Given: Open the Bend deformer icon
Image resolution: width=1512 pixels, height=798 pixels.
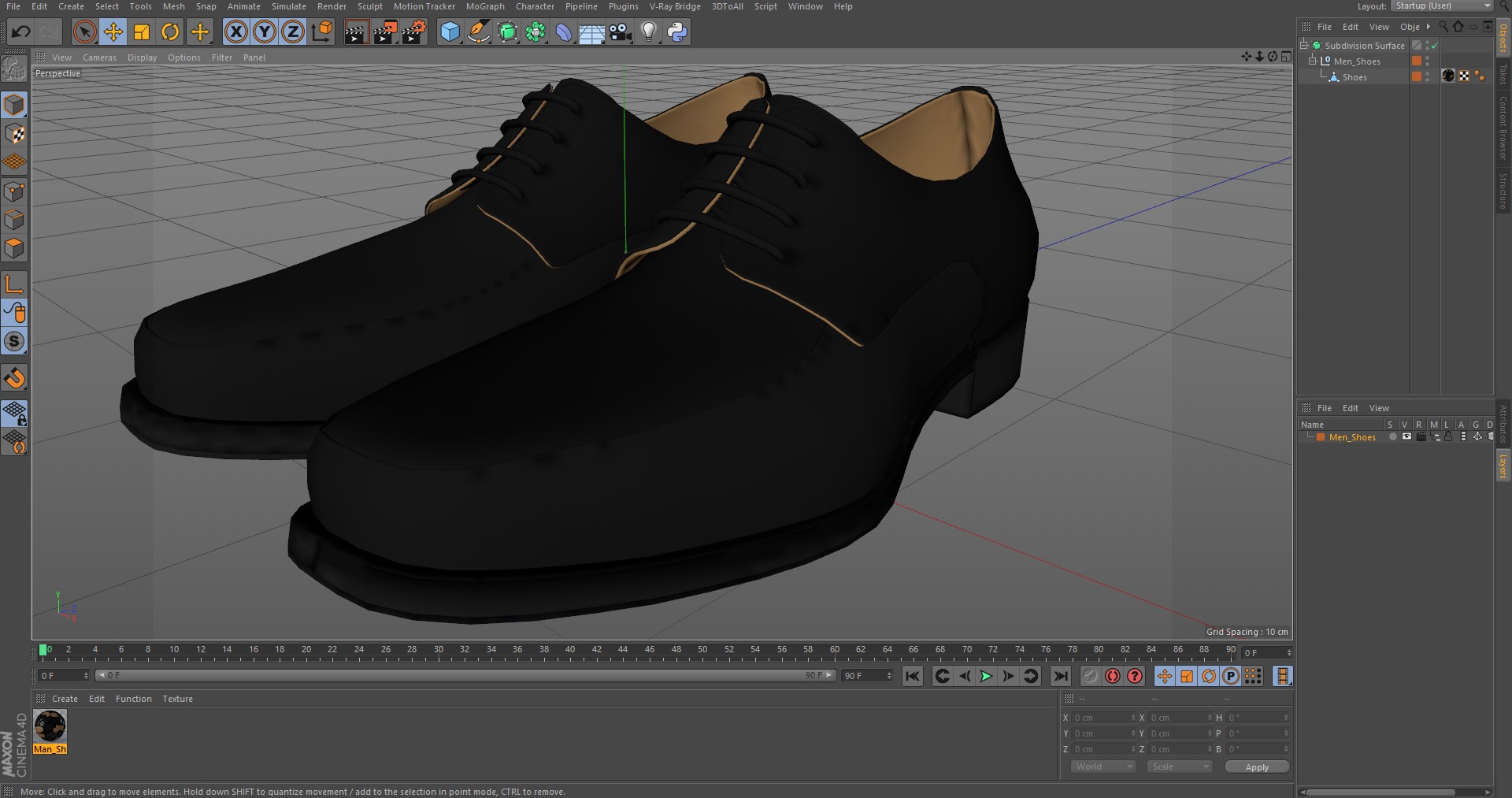Looking at the screenshot, I should click(564, 32).
